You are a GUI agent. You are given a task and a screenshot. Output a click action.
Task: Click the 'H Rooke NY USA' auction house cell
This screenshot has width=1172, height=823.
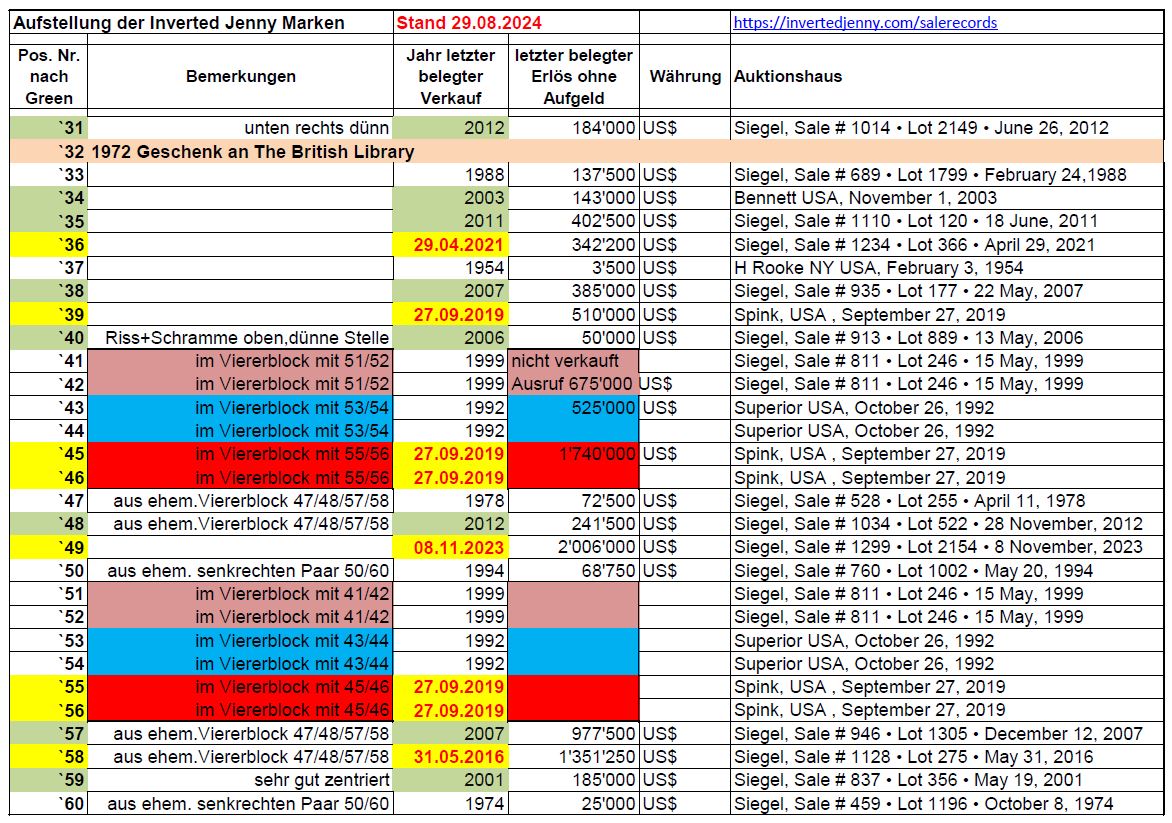(x=878, y=268)
